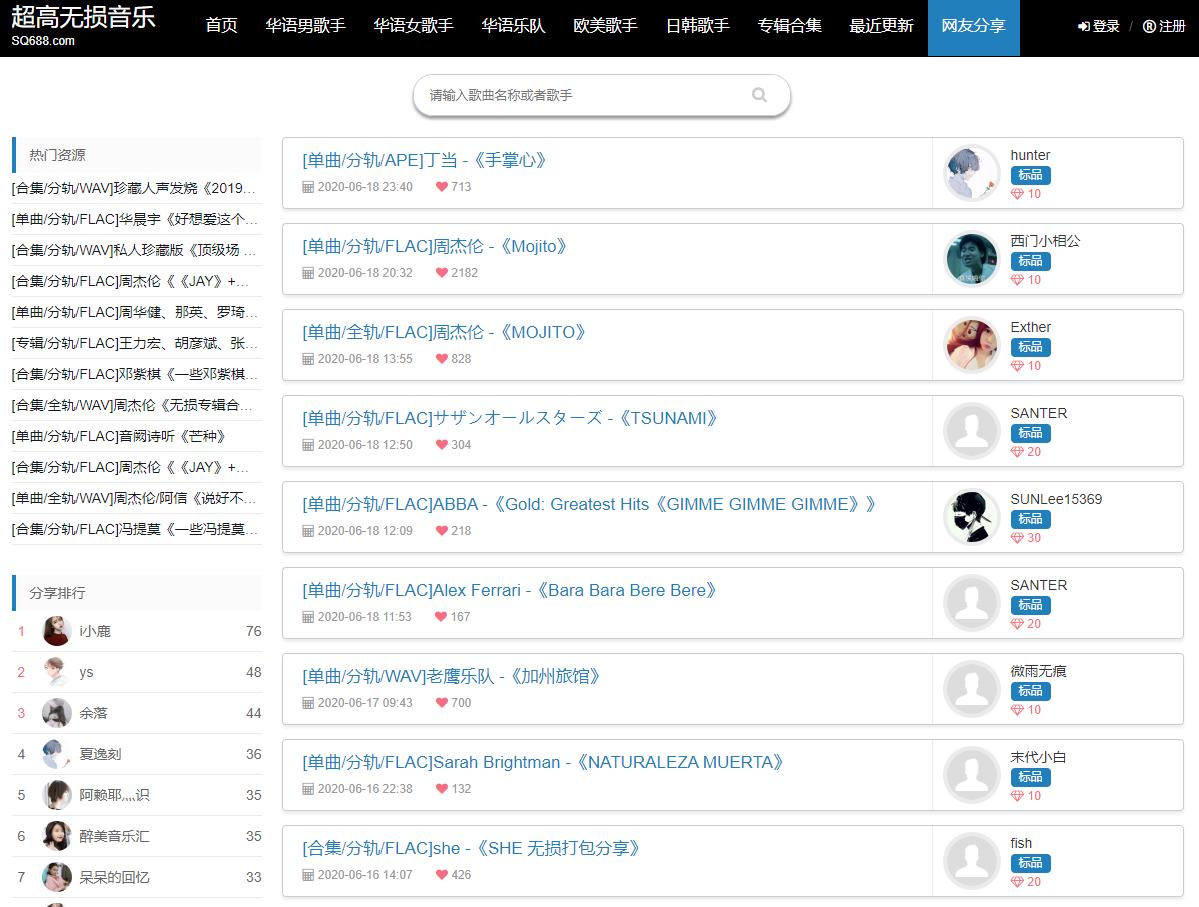Click the 超高无损音乐 site logo
1199x907 pixels.
point(83,26)
